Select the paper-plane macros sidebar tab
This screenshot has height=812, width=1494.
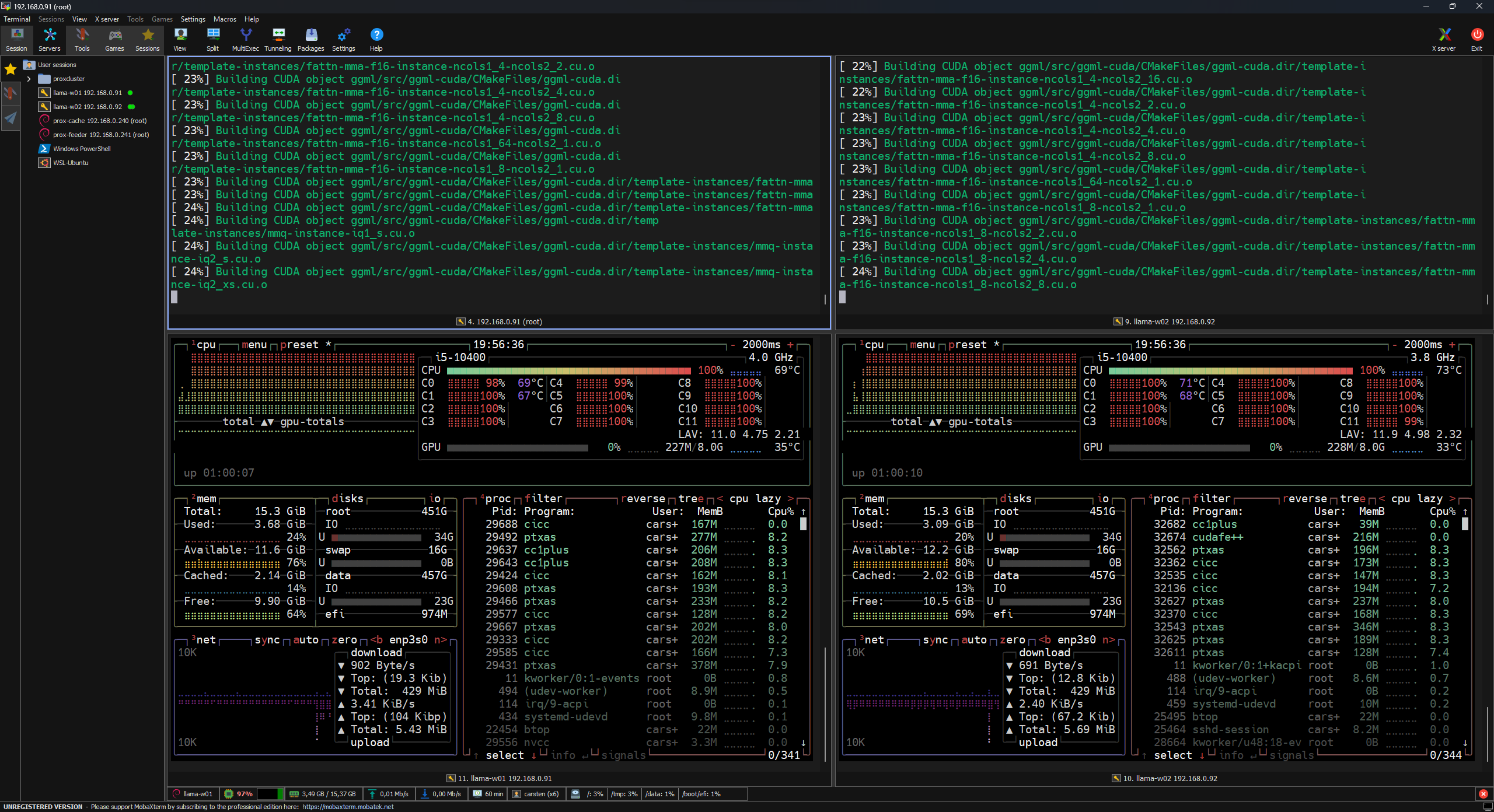pyautogui.click(x=11, y=118)
